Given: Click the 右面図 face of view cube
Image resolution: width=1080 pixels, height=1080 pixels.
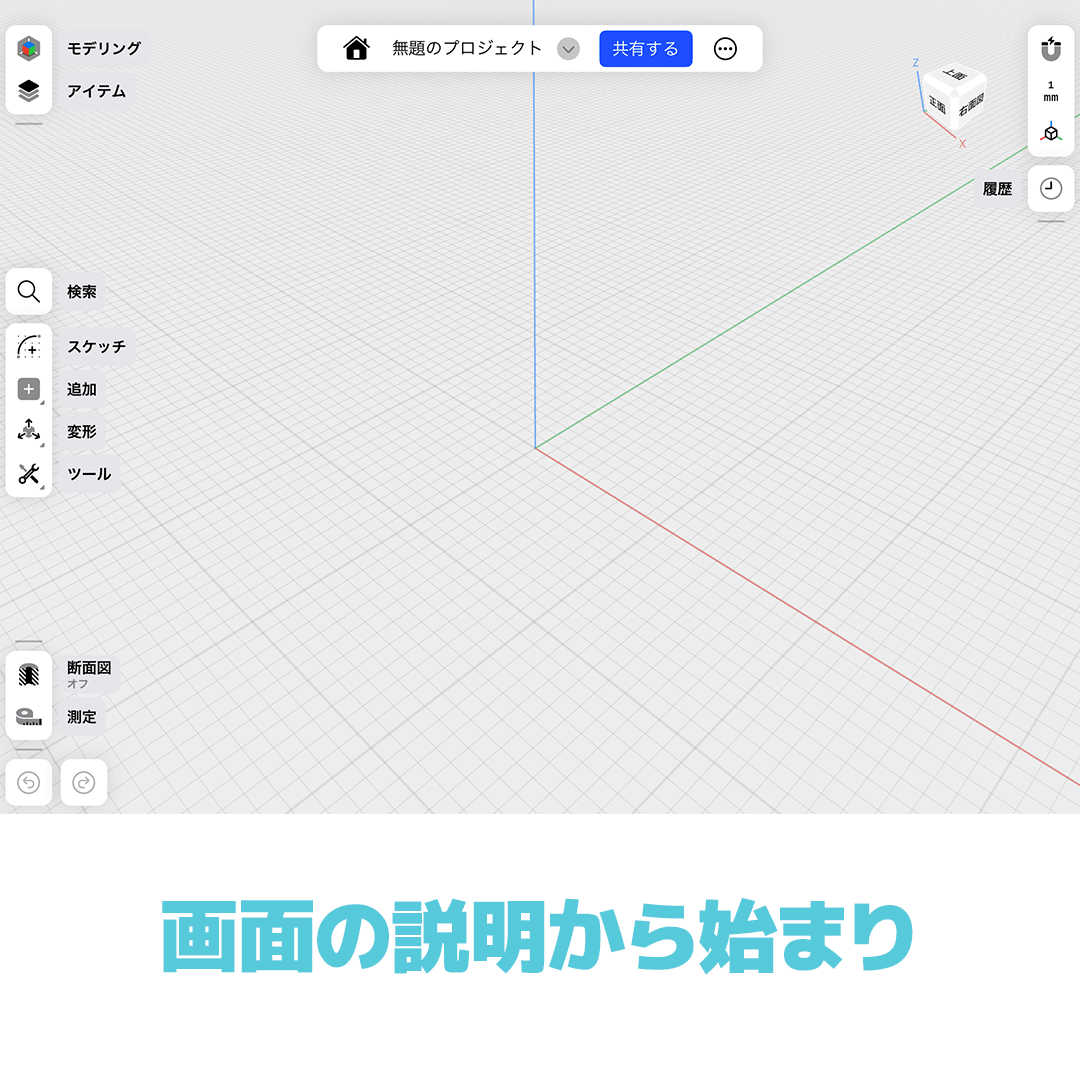Looking at the screenshot, I should pyautogui.click(x=971, y=105).
